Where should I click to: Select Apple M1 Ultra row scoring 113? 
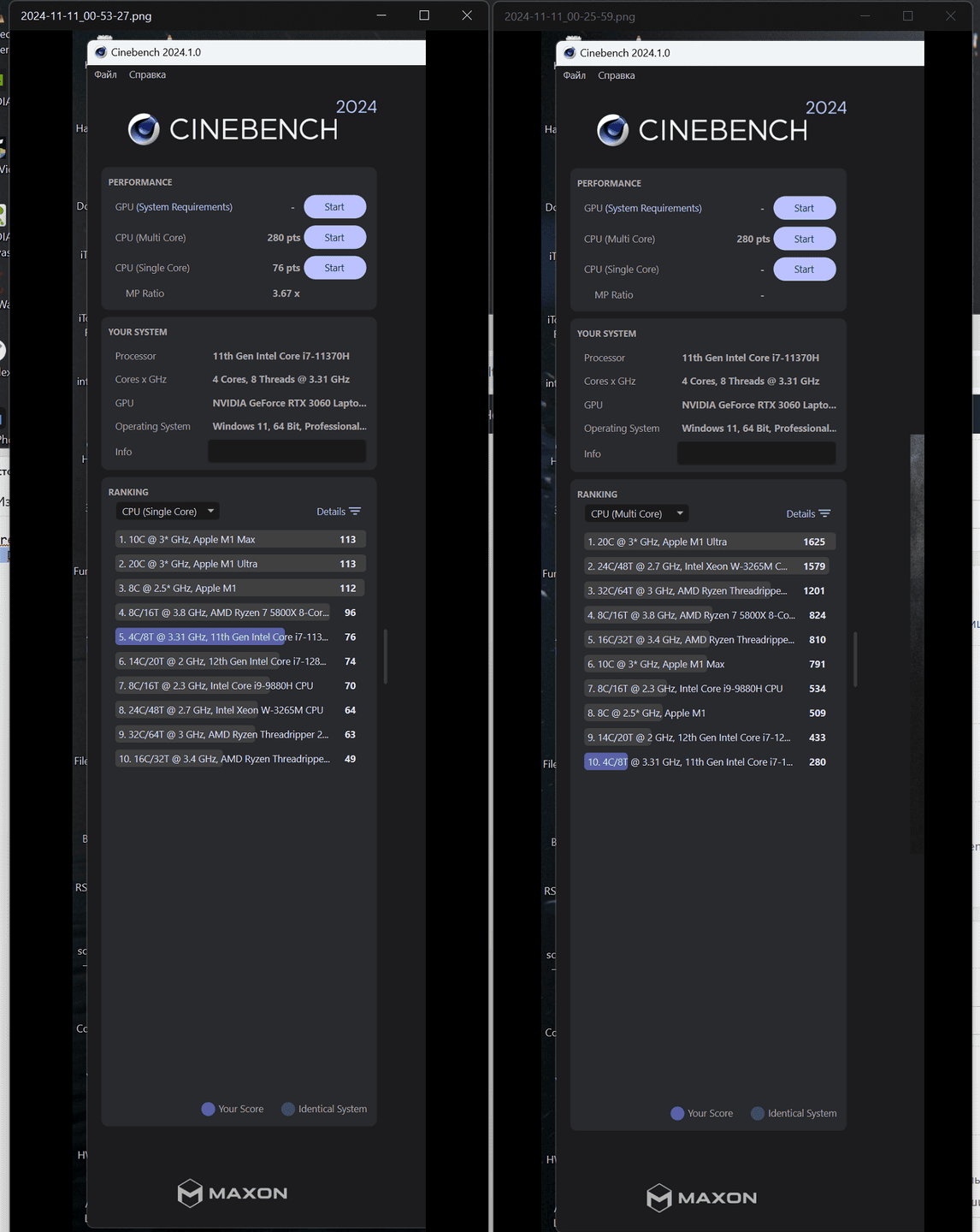click(240, 564)
